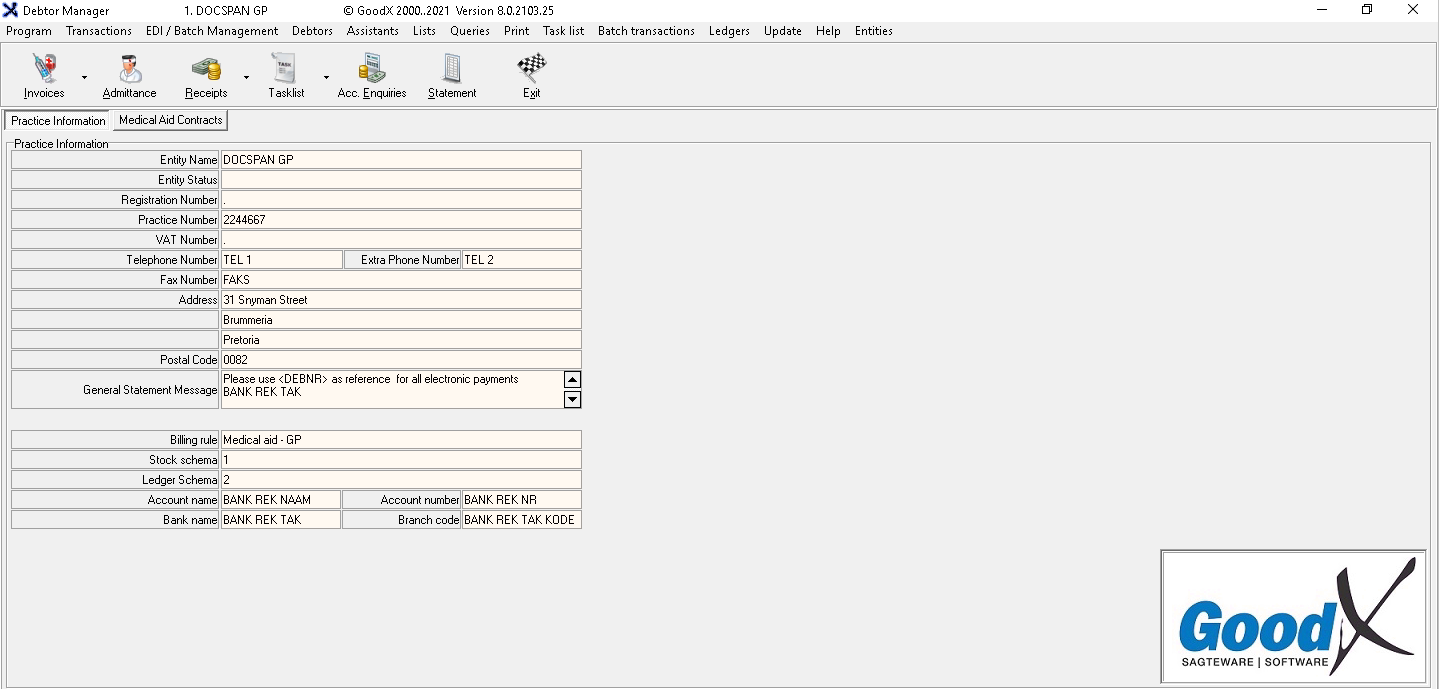Launch Acc. Enquiries from the toolbar
This screenshot has height=689, width=1439.
tap(372, 76)
